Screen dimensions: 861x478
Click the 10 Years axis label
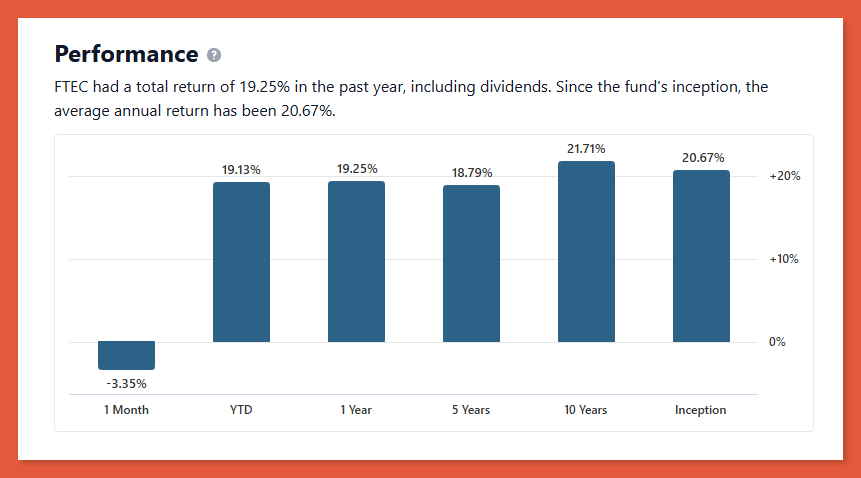pos(586,410)
